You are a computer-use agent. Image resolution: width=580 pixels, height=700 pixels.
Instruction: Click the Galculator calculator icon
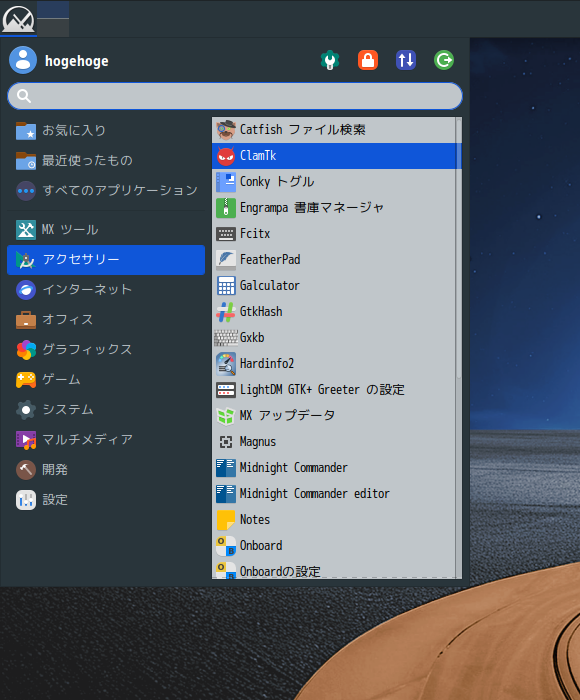226,286
